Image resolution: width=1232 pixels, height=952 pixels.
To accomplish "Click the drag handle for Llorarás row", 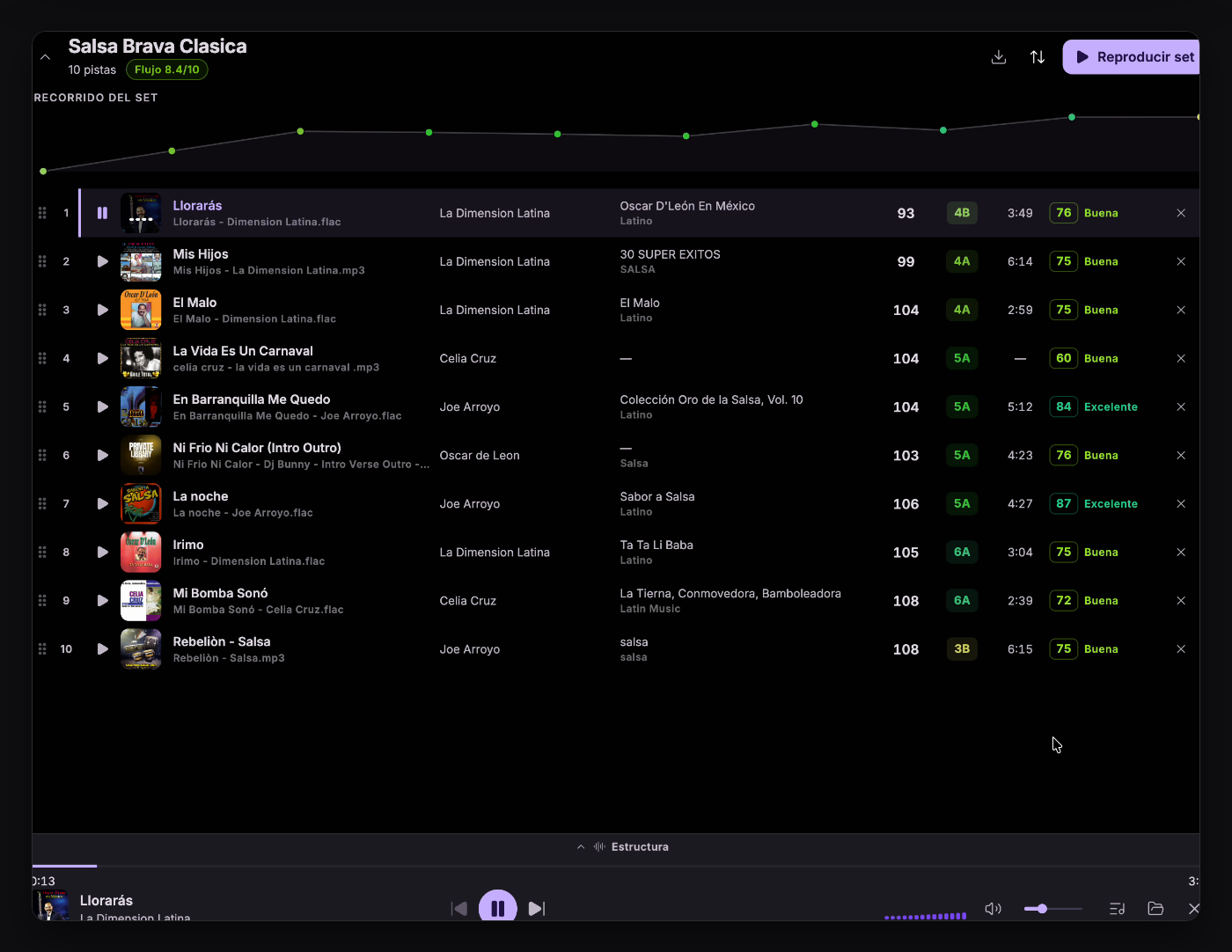I will point(42,213).
